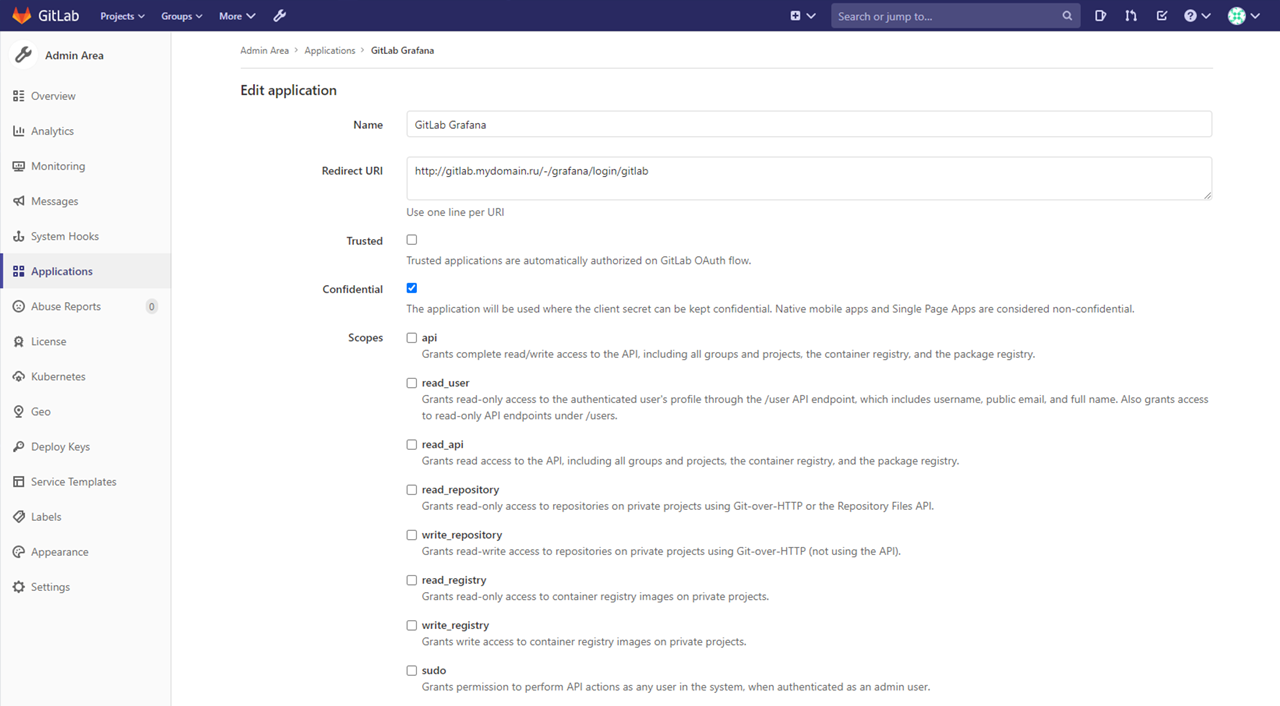Click the Admin Area wrench avatar
The image size is (1280, 706).
pos(23,55)
